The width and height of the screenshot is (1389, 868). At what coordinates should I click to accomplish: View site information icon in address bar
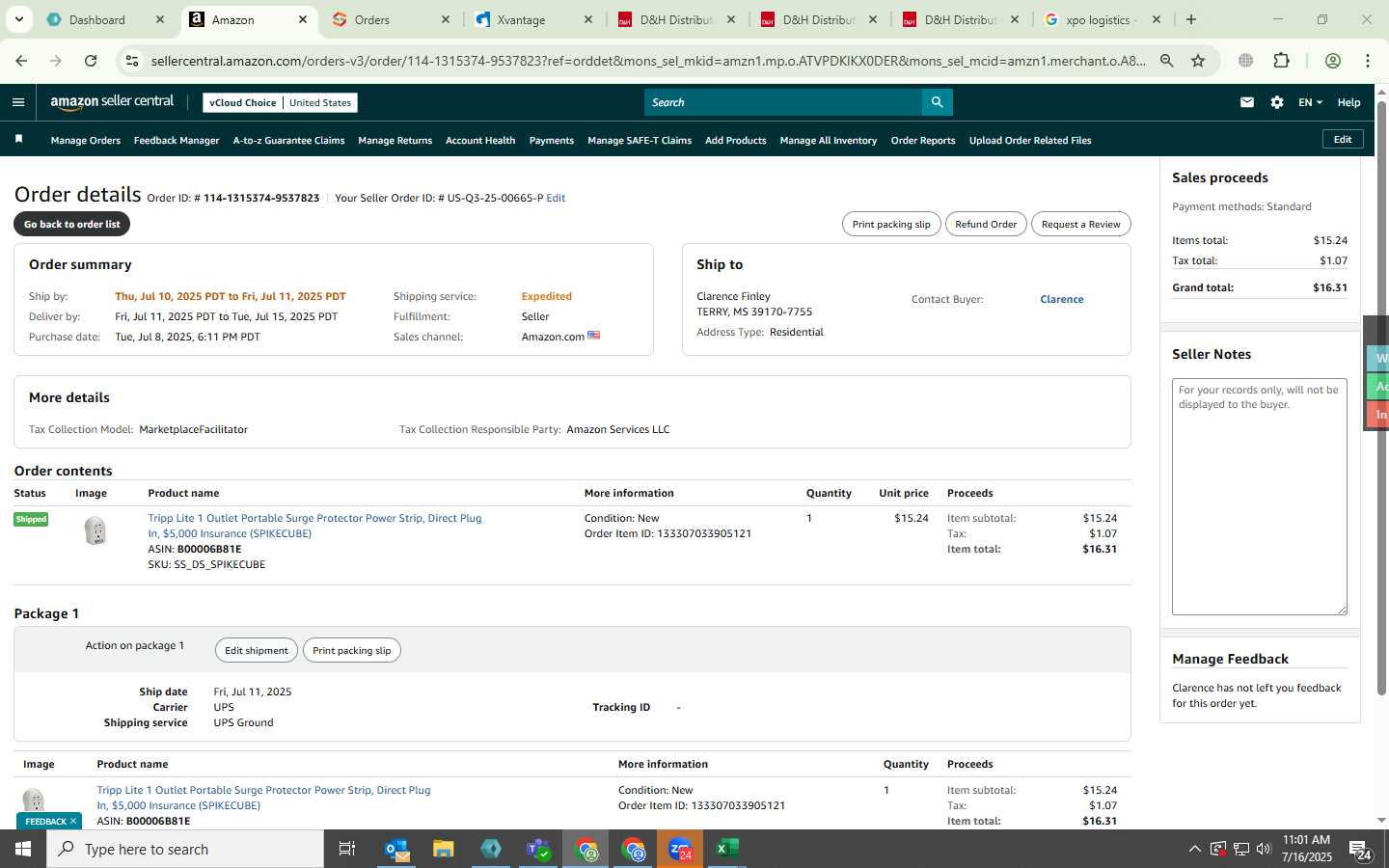pos(132,61)
